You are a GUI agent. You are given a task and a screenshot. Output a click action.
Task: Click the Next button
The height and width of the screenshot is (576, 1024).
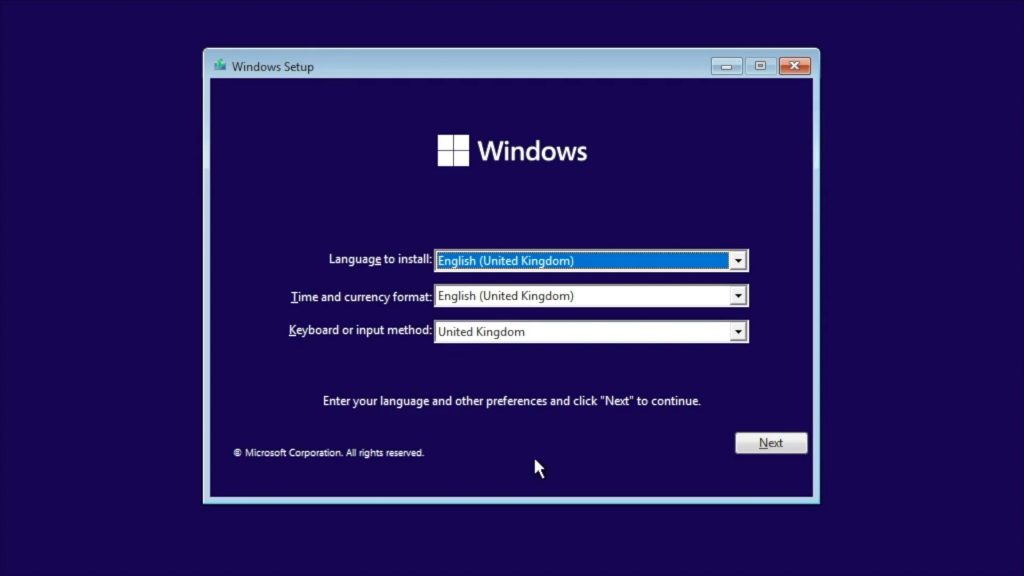point(770,442)
